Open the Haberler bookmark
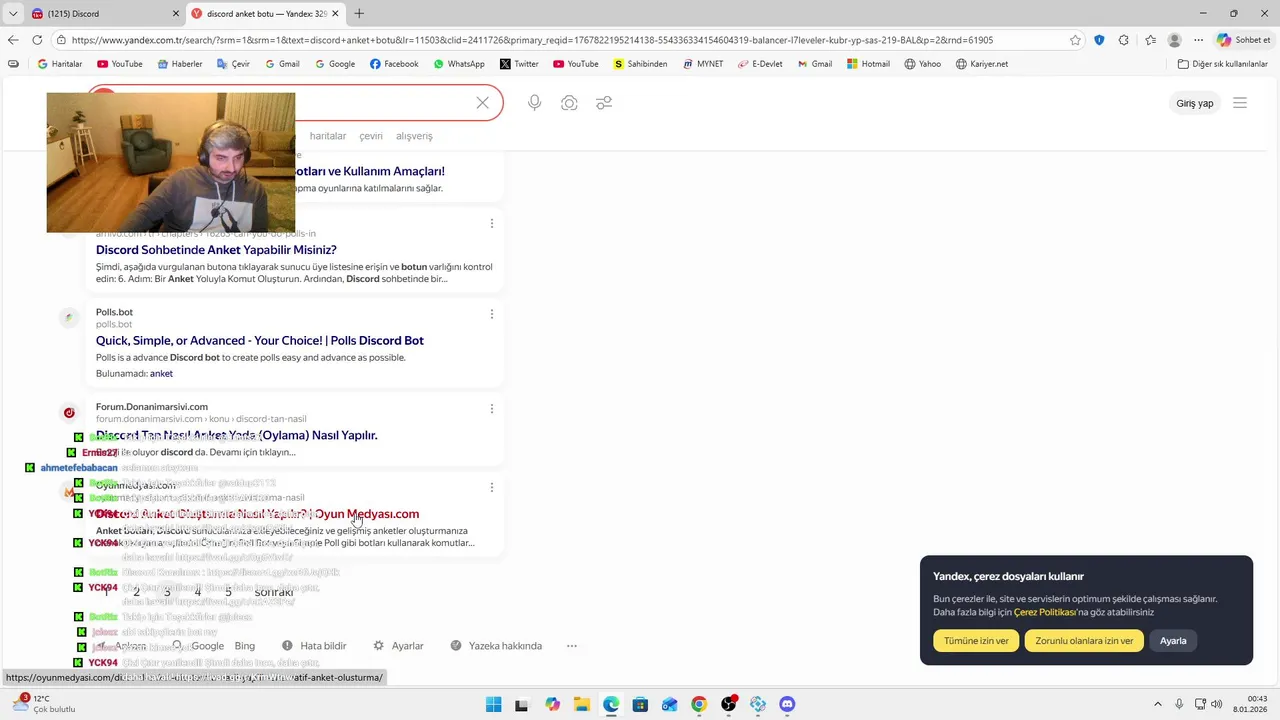The width and height of the screenshot is (1280, 720). pyautogui.click(x=180, y=64)
